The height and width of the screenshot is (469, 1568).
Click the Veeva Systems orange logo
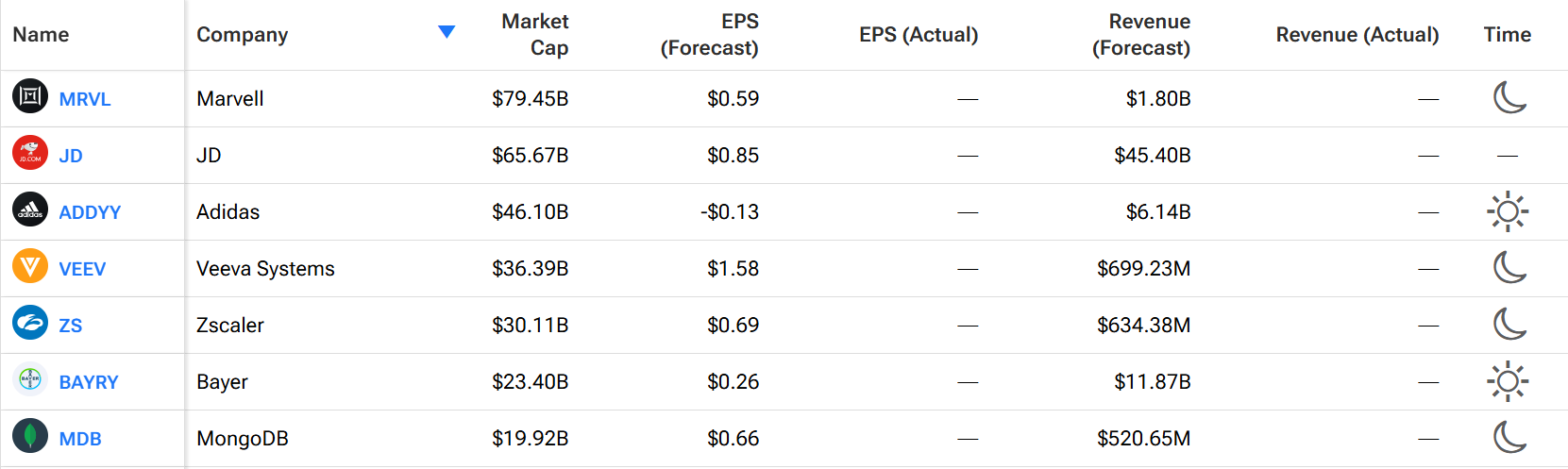30,266
